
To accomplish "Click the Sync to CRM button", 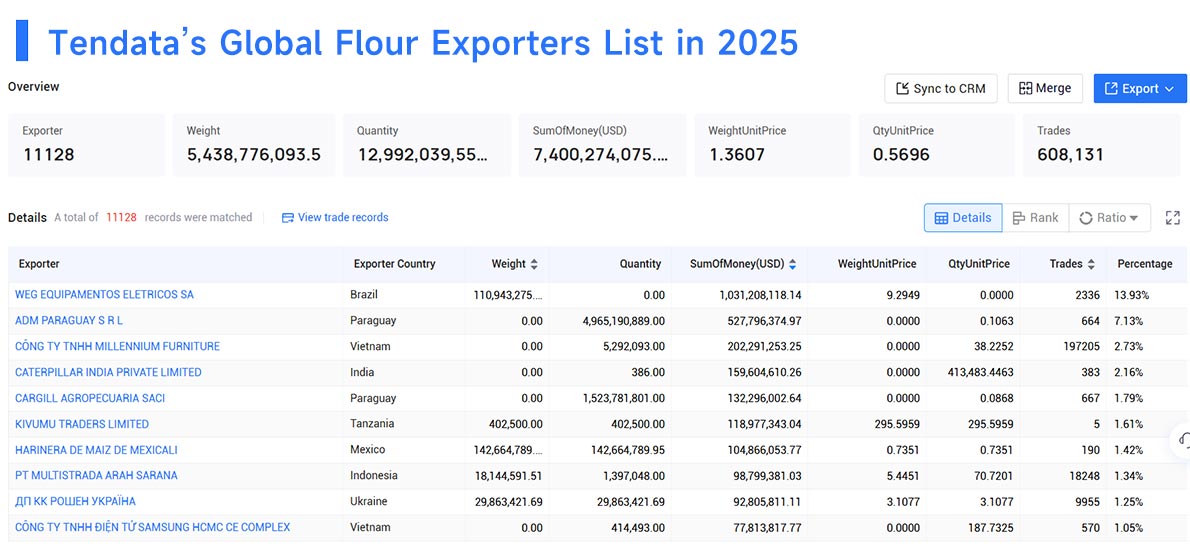I will point(940,89).
